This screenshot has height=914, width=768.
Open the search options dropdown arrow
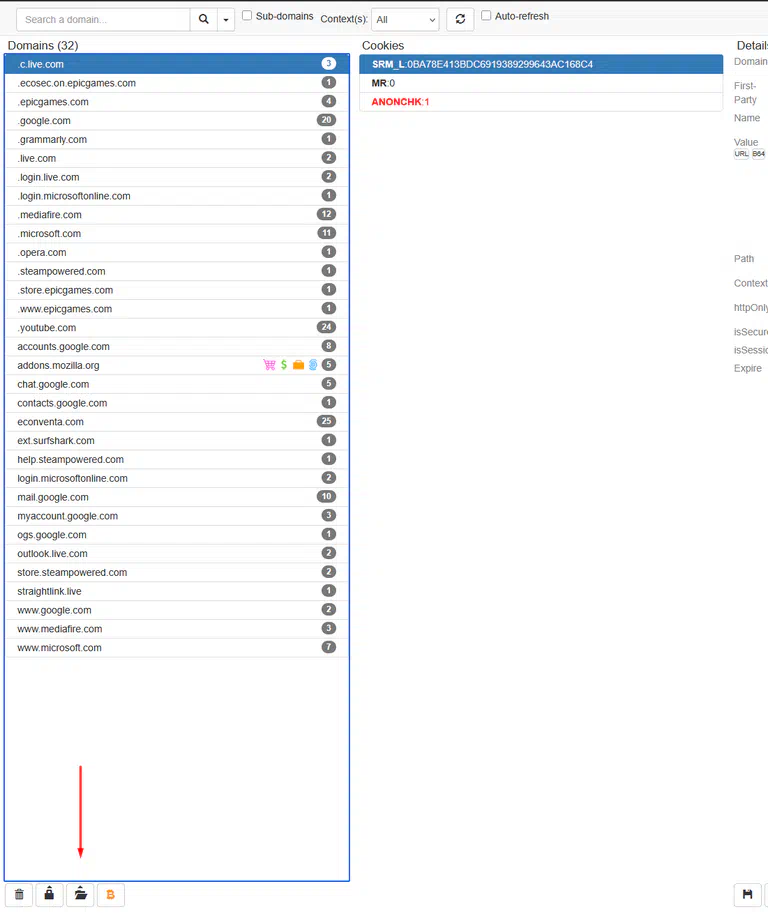click(x=226, y=19)
